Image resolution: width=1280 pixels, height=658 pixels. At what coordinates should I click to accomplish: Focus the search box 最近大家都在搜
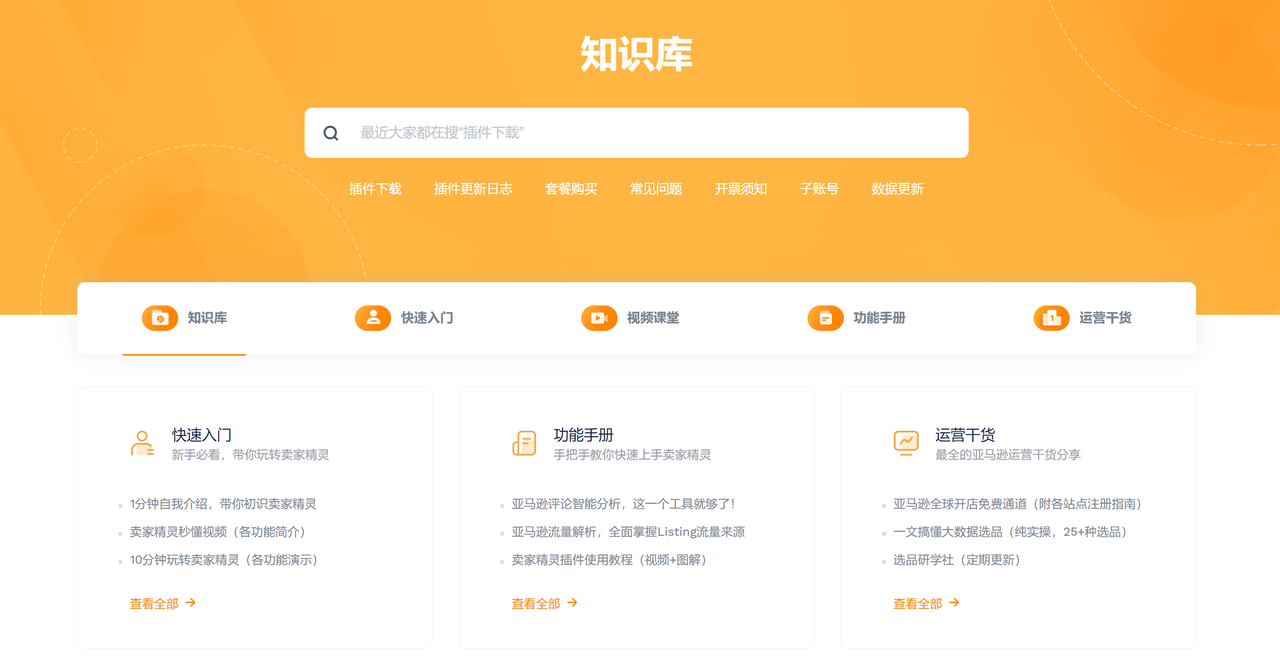[636, 133]
